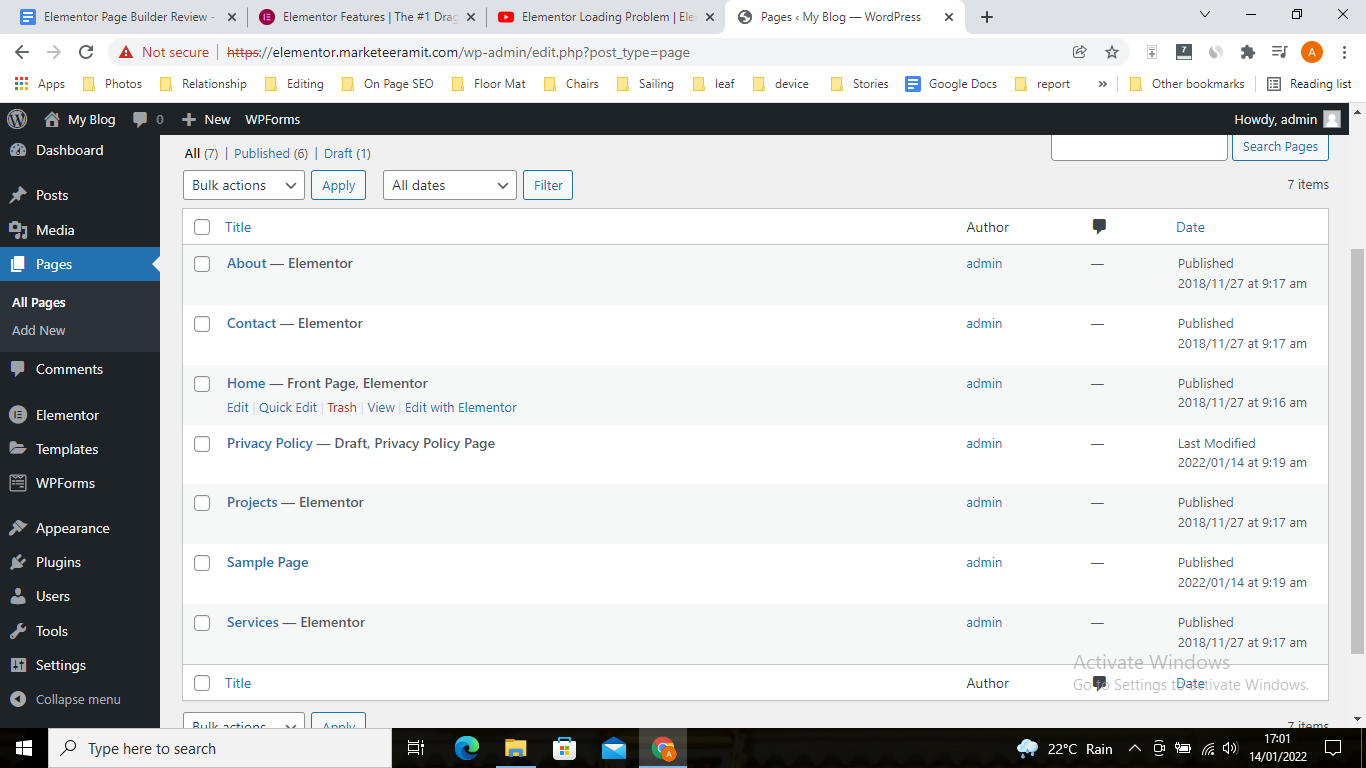The height and width of the screenshot is (768, 1366).
Task: Open Chrome tab search arrow
Action: click(x=1205, y=15)
